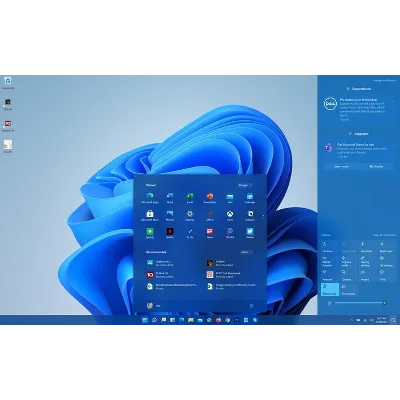Open the PicsArt pinned app
The height and width of the screenshot is (400, 400).
pos(230,233)
